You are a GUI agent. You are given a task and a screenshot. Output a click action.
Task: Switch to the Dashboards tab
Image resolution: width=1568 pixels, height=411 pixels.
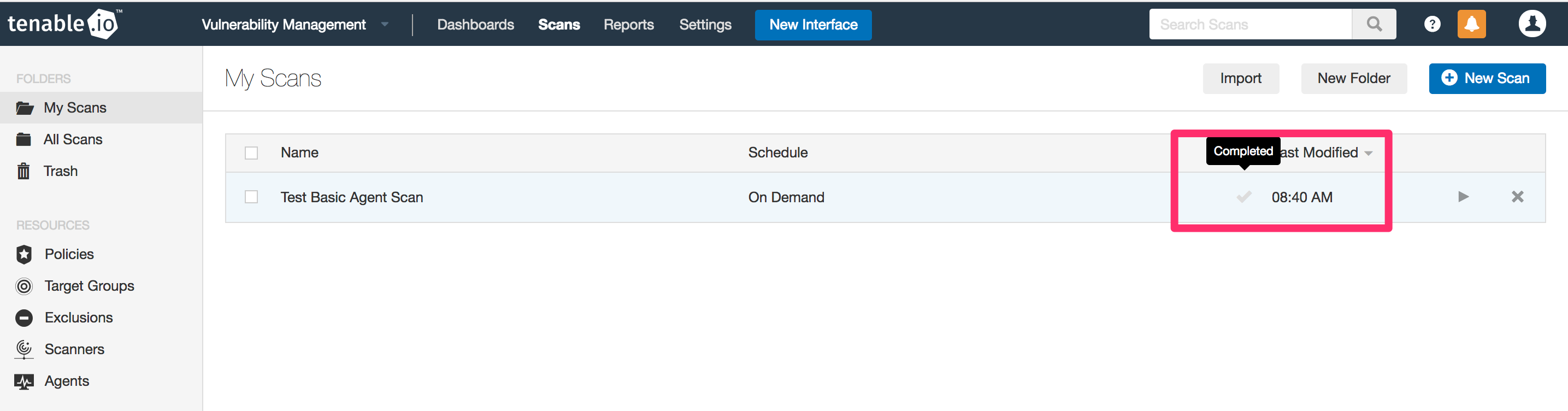pos(475,25)
